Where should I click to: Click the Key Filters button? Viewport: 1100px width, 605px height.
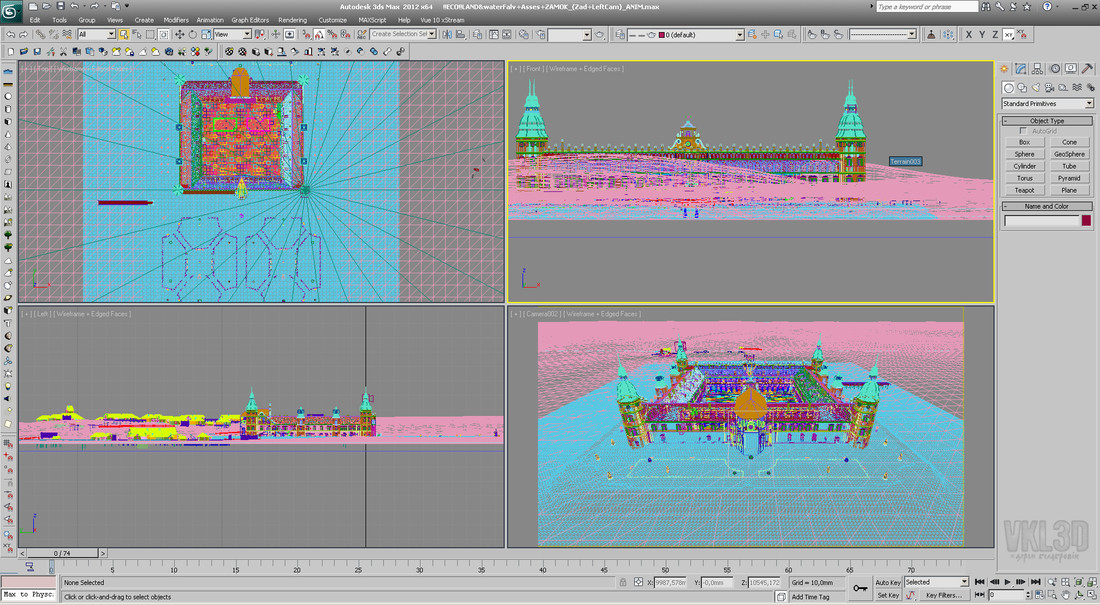(x=944, y=595)
